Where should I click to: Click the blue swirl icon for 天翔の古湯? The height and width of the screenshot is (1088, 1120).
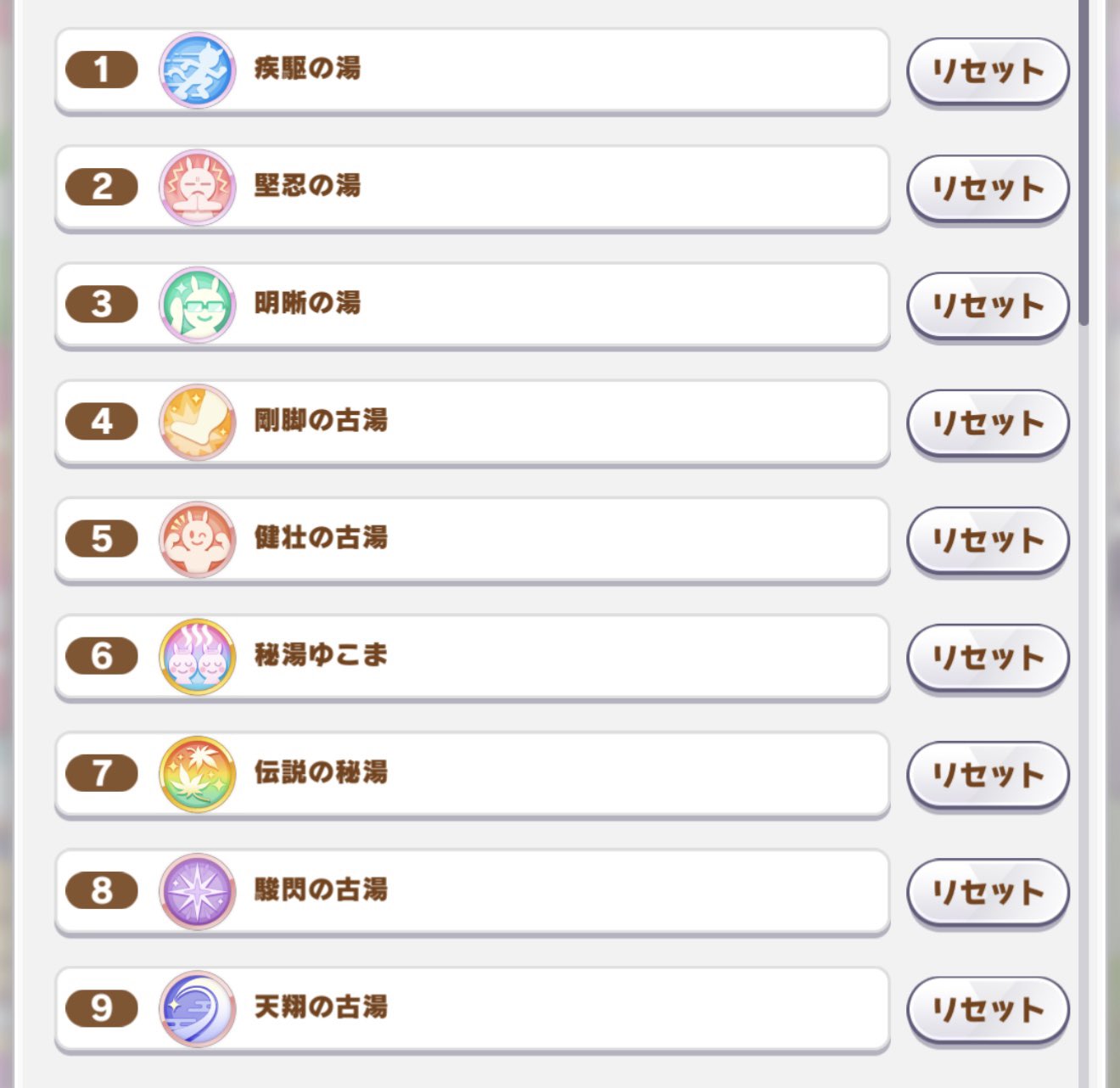197,1008
